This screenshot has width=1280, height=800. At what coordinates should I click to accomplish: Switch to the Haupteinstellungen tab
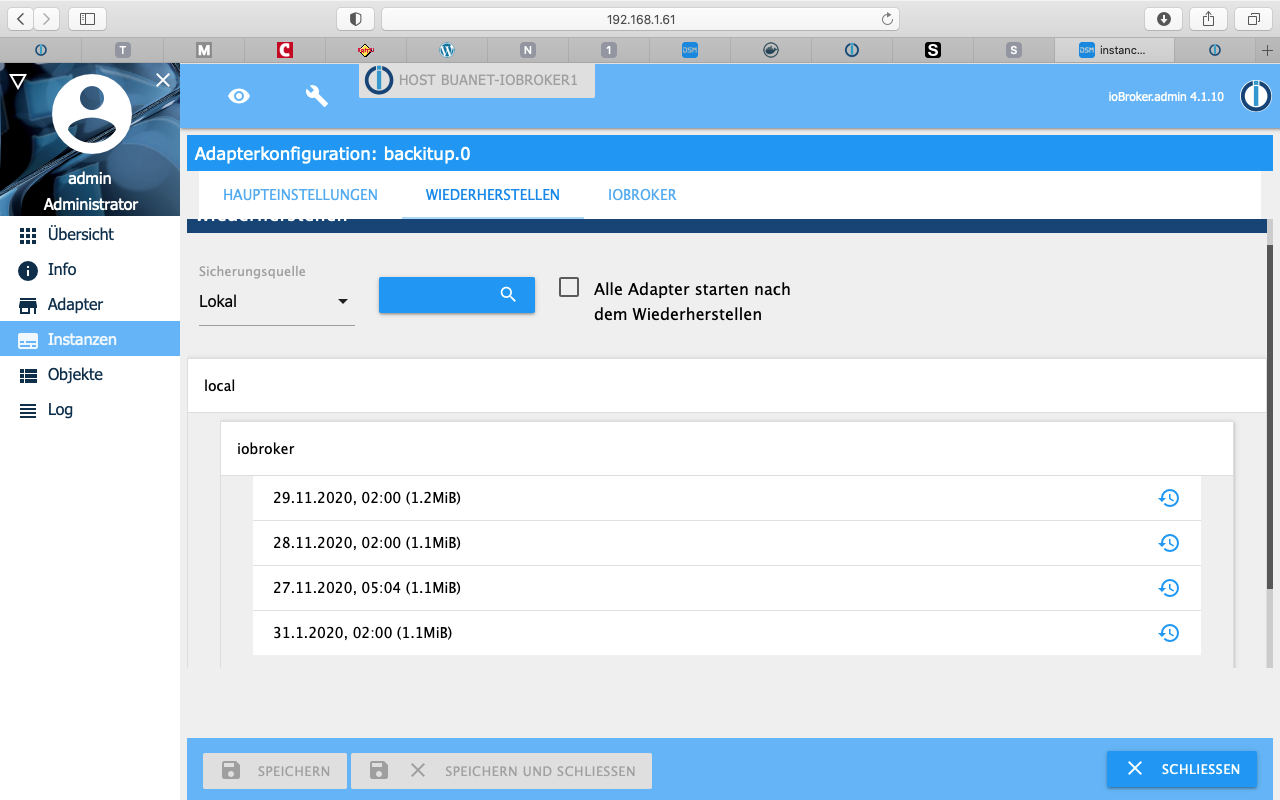tap(300, 195)
